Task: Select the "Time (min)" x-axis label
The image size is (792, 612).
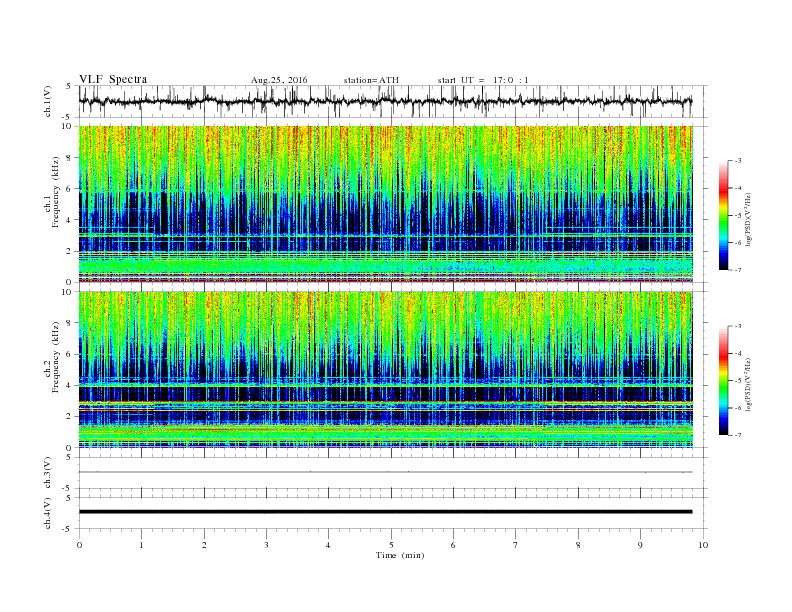Action: 400,555
